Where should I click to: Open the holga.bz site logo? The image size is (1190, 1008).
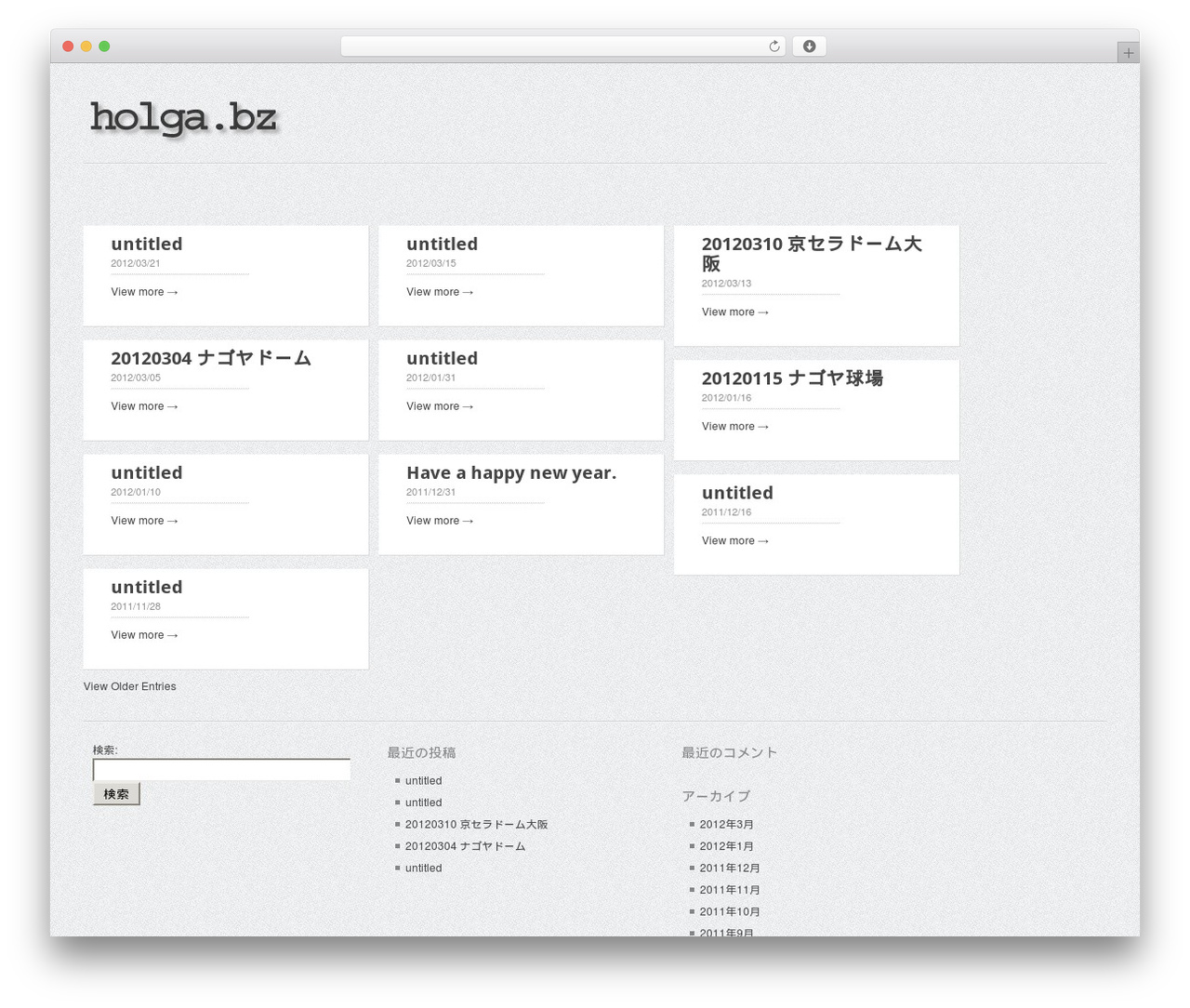[x=184, y=119]
